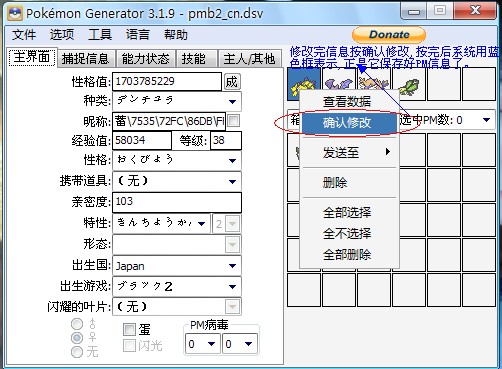Select the female ♀ radio button
This screenshot has height=369, width=502.
pyautogui.click(x=77, y=338)
